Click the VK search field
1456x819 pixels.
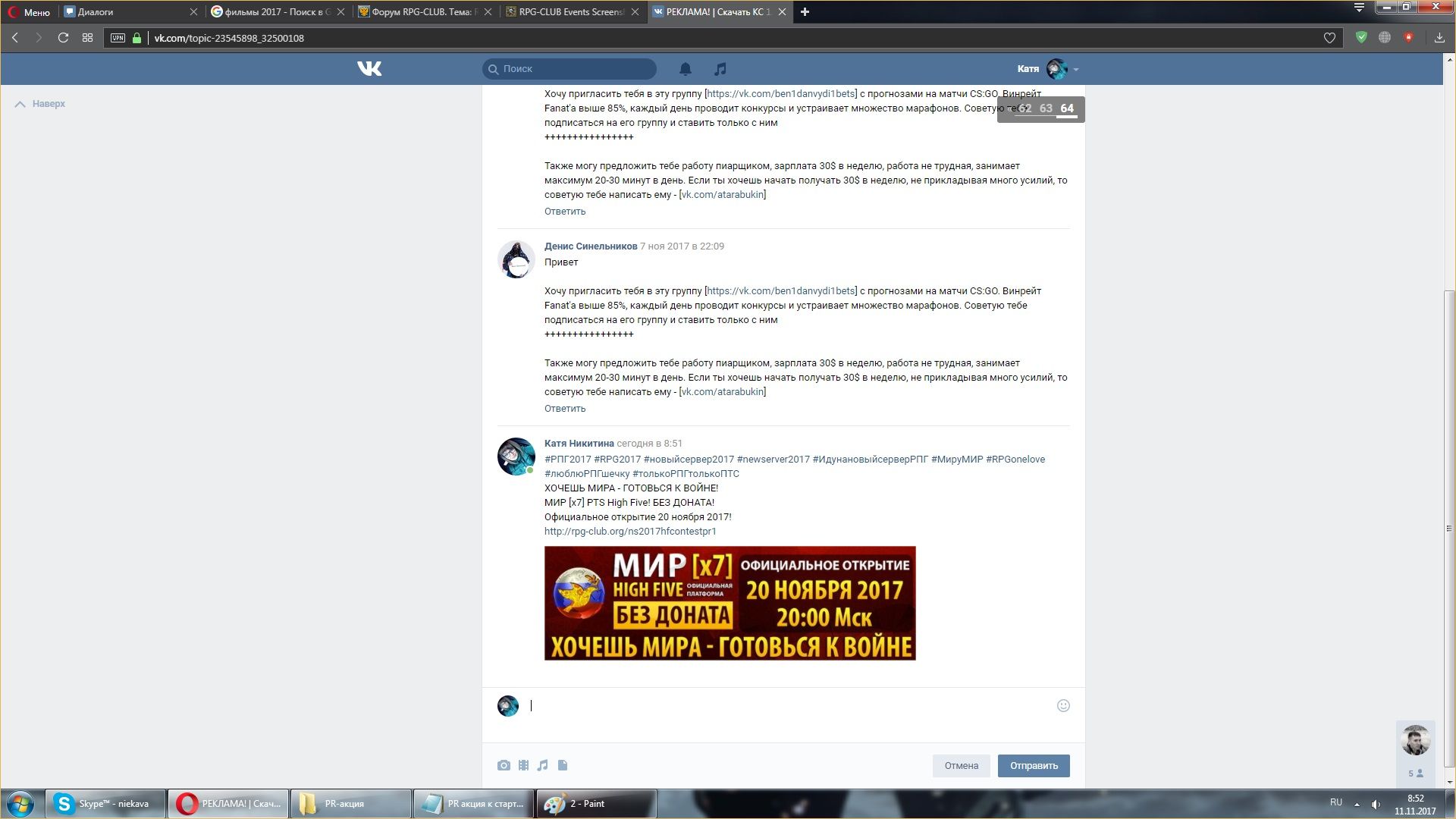tap(570, 69)
